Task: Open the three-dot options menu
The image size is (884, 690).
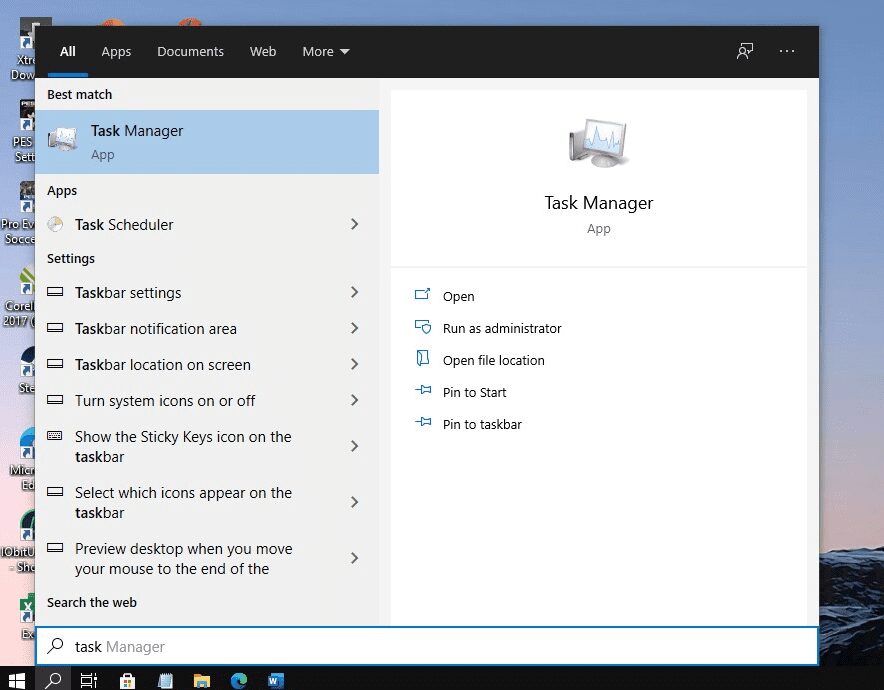Action: coord(786,51)
